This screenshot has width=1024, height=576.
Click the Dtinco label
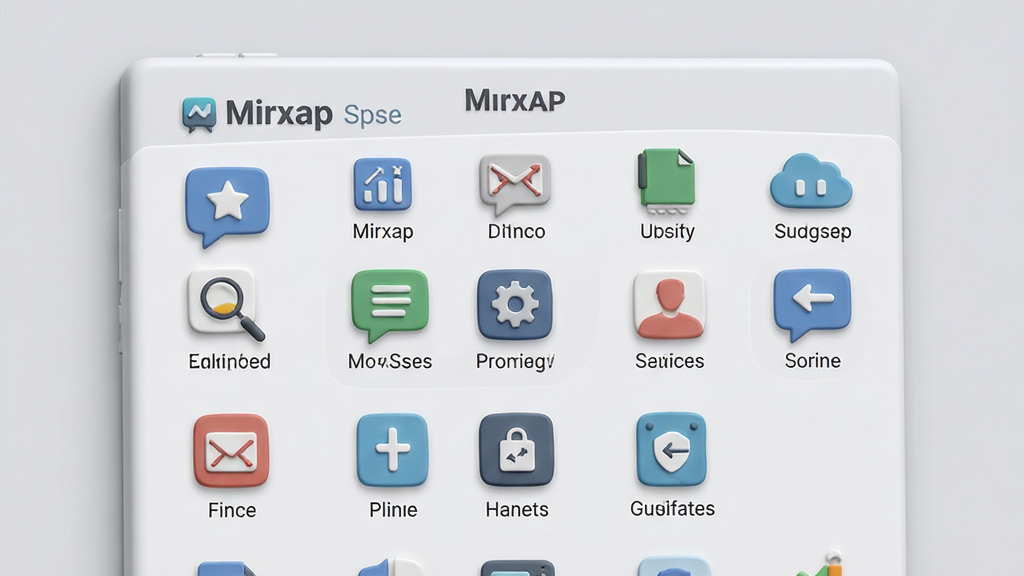coord(516,231)
